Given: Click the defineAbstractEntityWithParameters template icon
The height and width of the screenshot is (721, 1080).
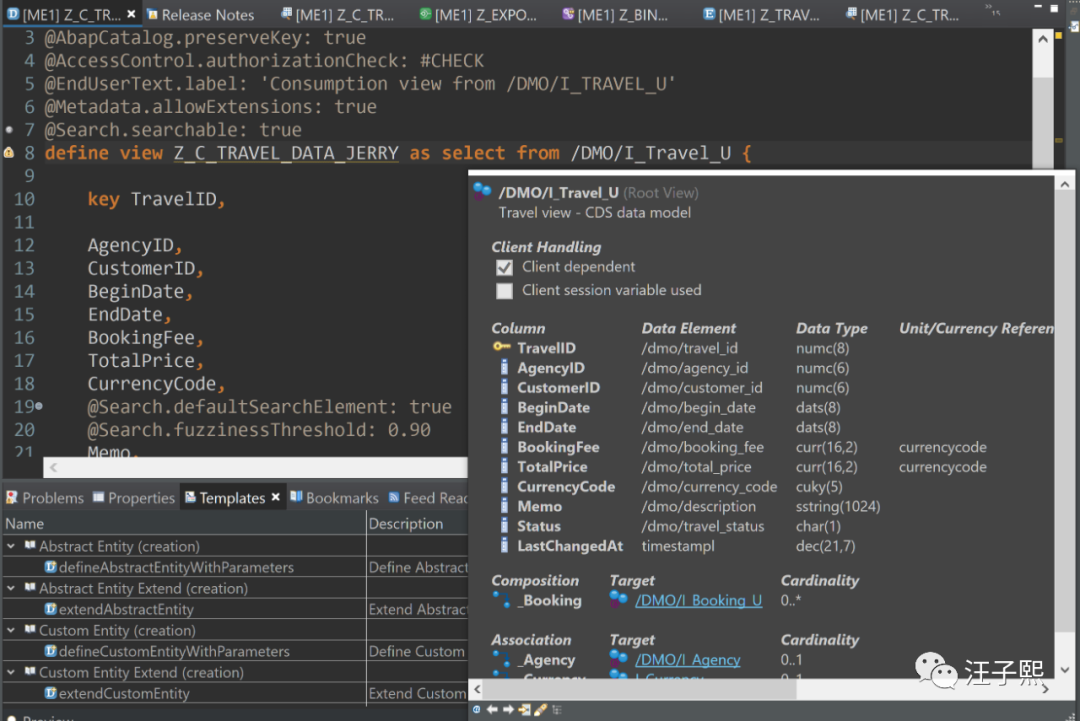Looking at the screenshot, I should click(x=50, y=567).
